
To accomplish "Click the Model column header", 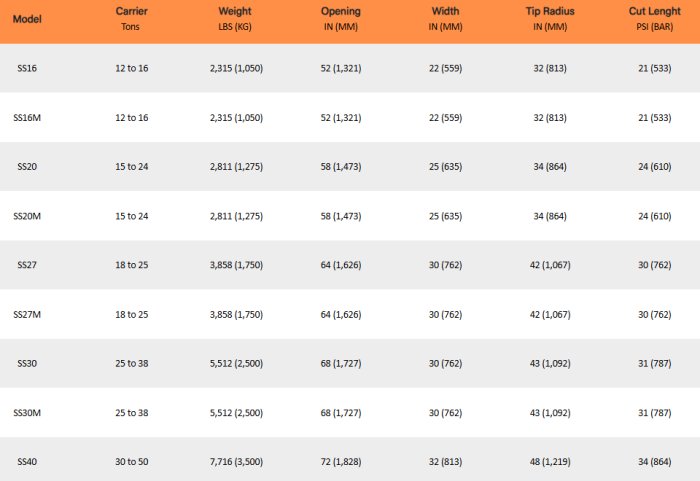I will tap(26, 19).
